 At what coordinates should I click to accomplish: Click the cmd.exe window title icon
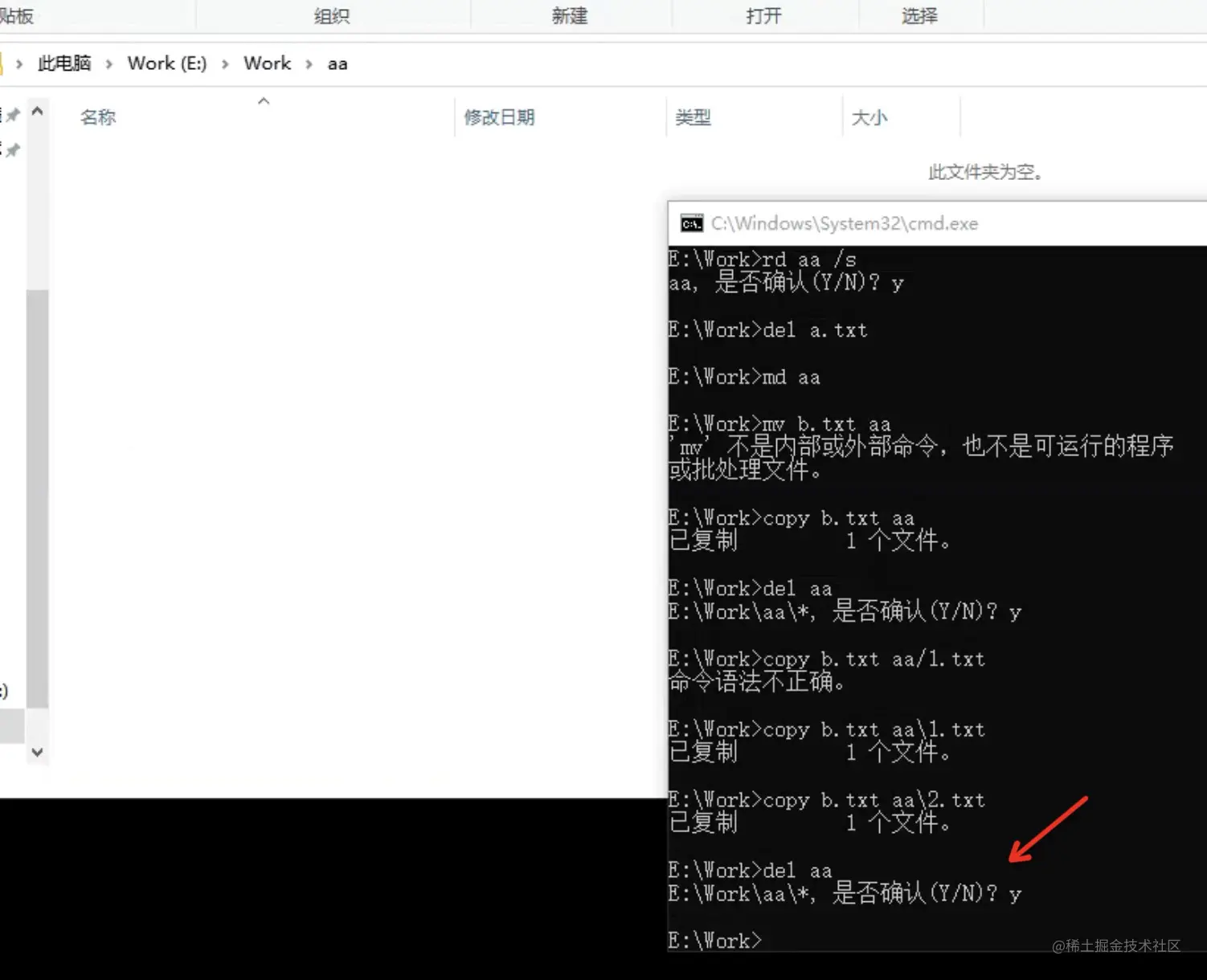coord(691,223)
